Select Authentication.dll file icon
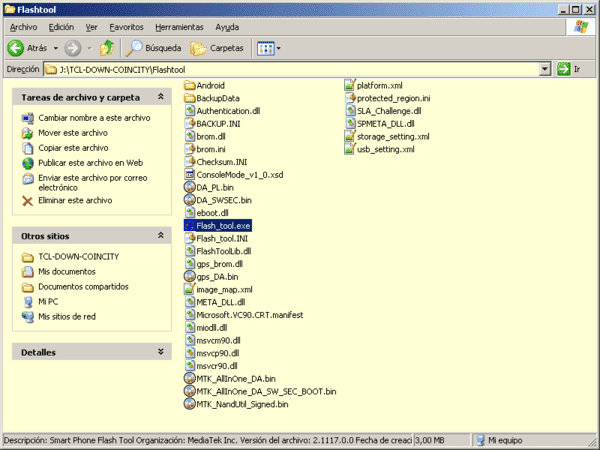Image resolution: width=600 pixels, height=450 pixels. coord(189,111)
